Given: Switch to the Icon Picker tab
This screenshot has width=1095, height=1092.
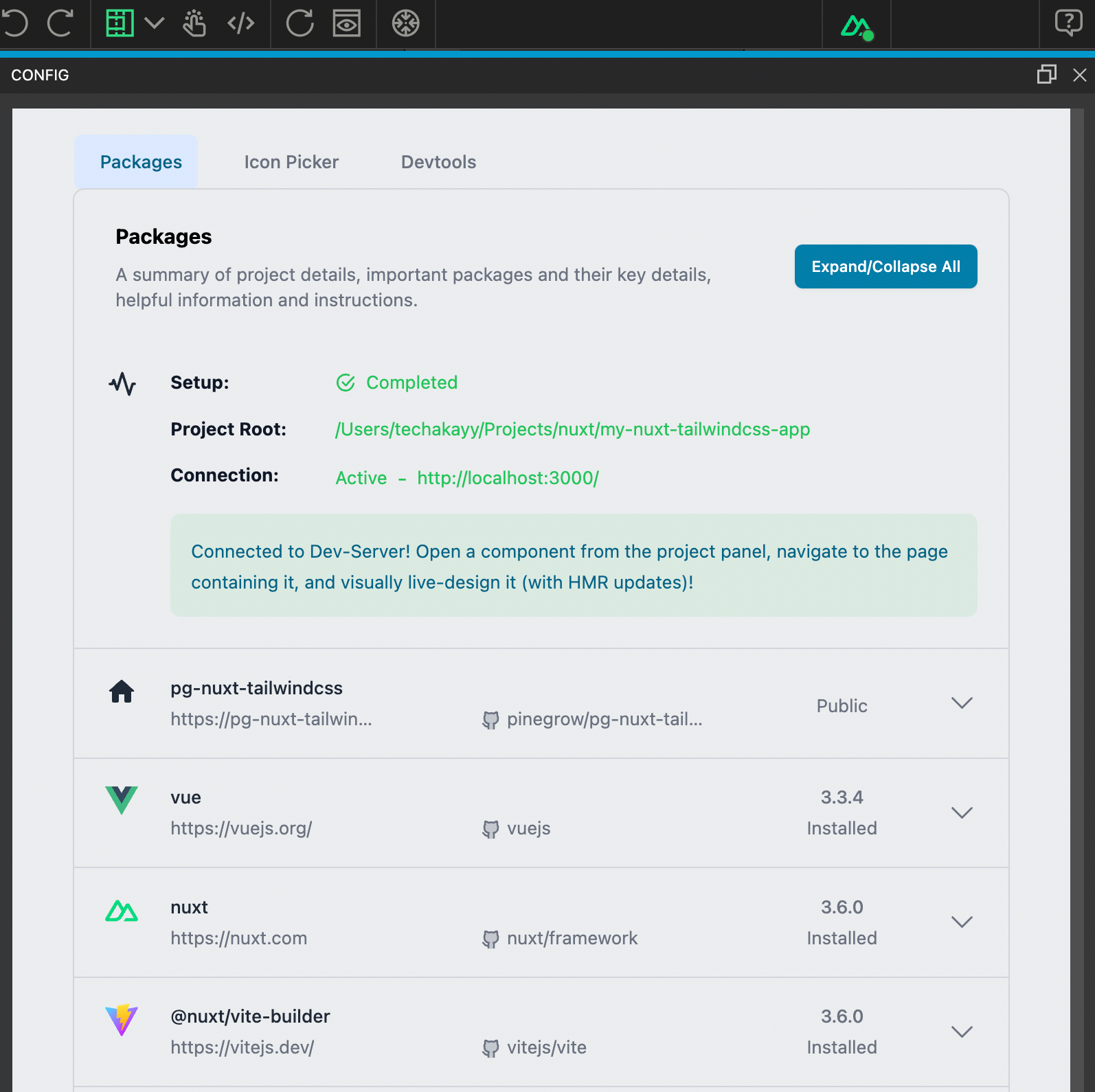Looking at the screenshot, I should pyautogui.click(x=291, y=162).
